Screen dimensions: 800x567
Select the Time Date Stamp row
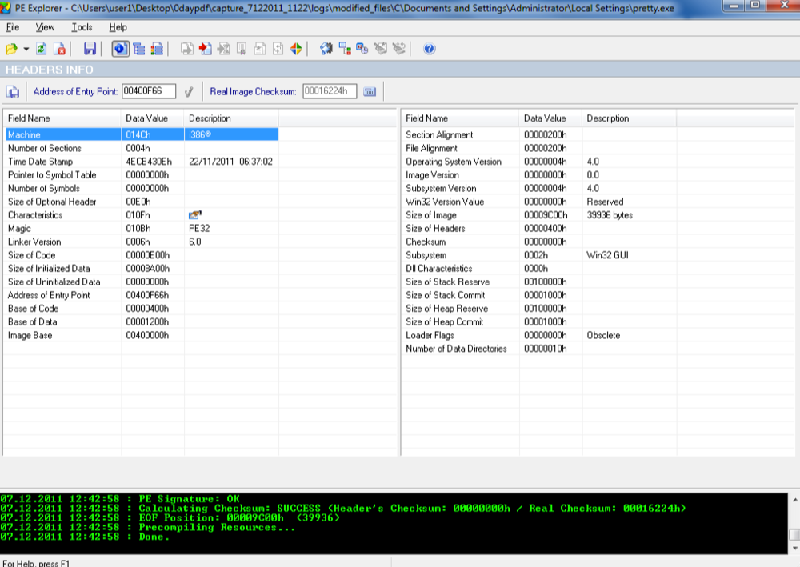pos(40,161)
